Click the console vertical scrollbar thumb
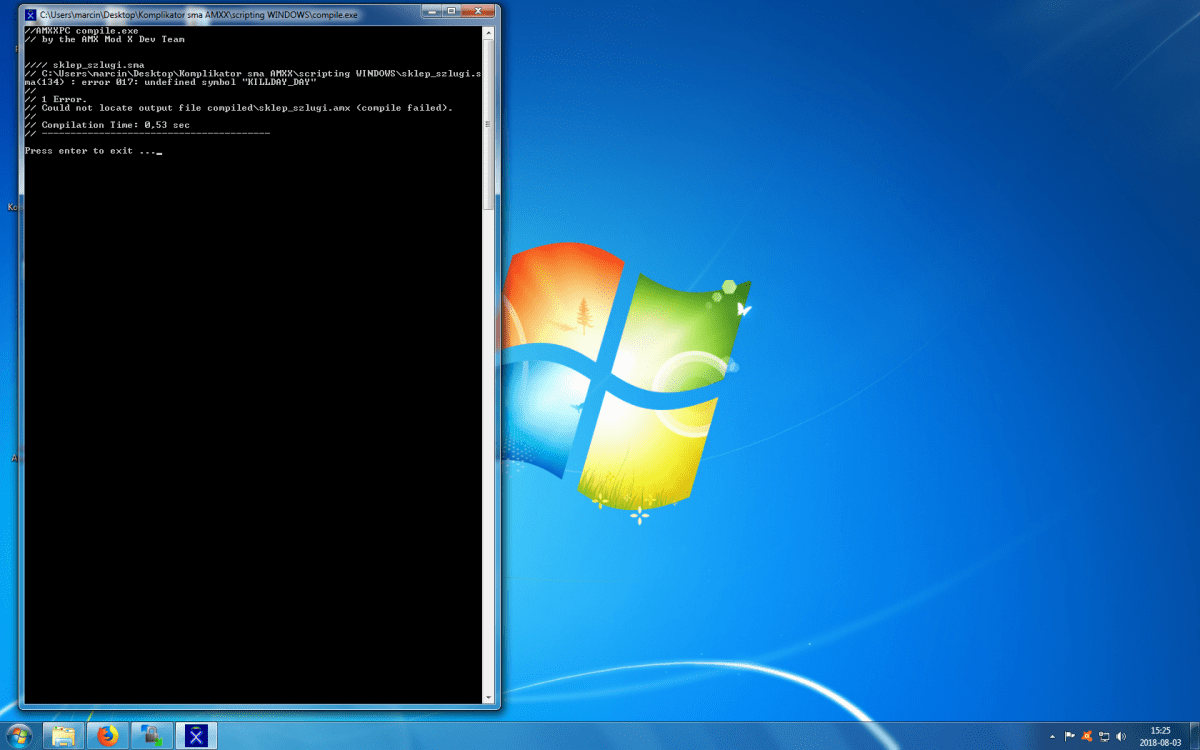This screenshot has height=750, width=1200. click(x=488, y=124)
